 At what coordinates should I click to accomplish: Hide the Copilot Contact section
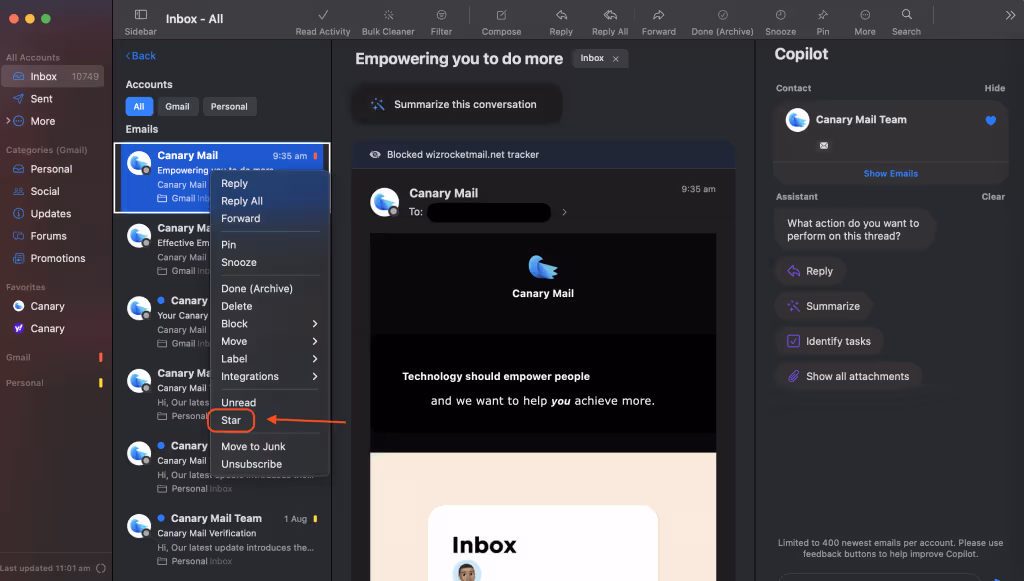tap(995, 88)
